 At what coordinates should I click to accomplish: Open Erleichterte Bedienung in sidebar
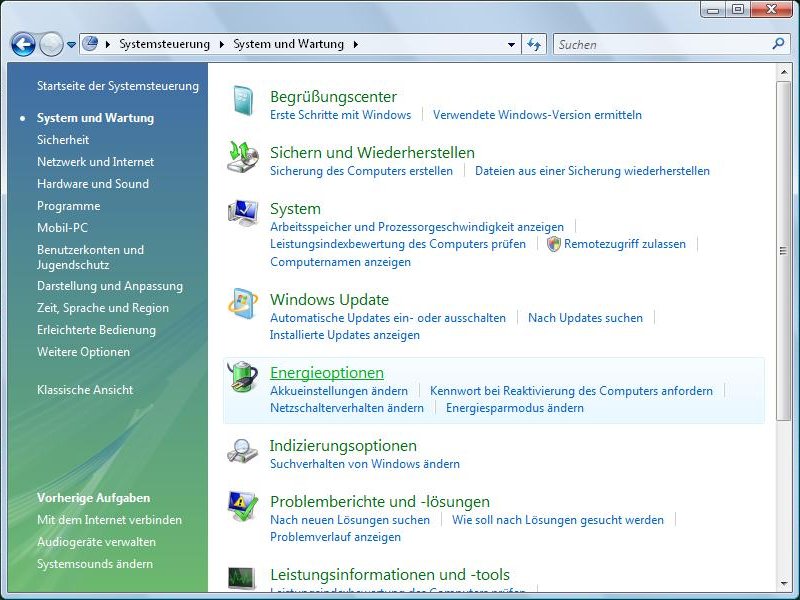tap(96, 330)
